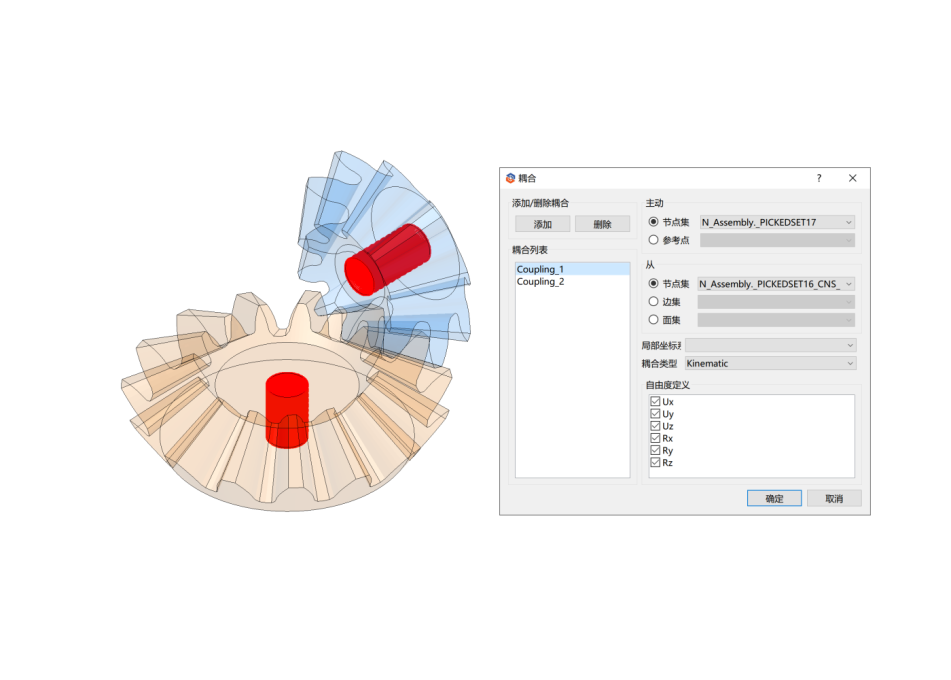951x680 pixels.
Task: Select 节点集 radio under 主动
Action: click(653, 222)
